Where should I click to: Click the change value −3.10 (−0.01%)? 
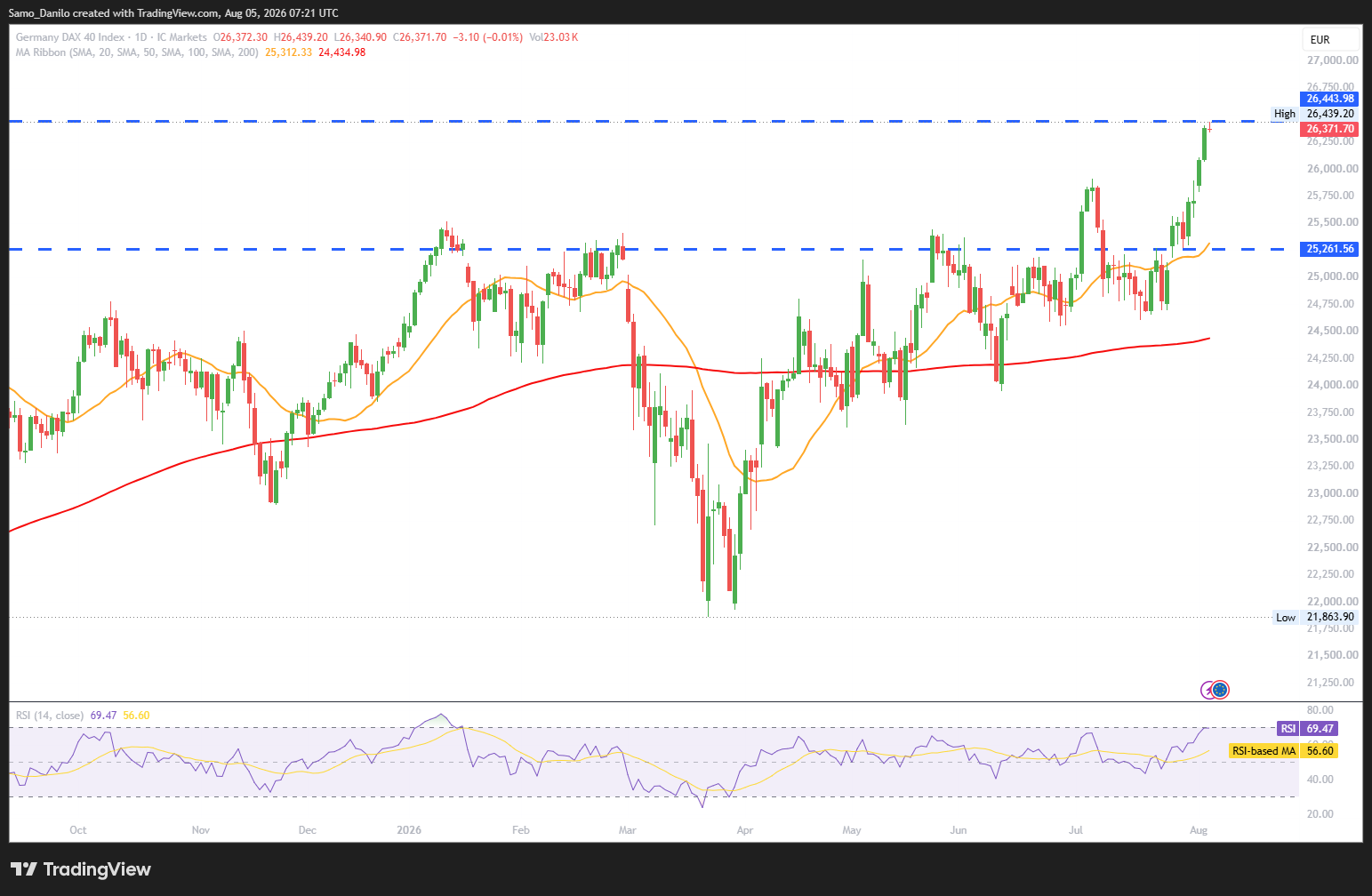pos(488,37)
